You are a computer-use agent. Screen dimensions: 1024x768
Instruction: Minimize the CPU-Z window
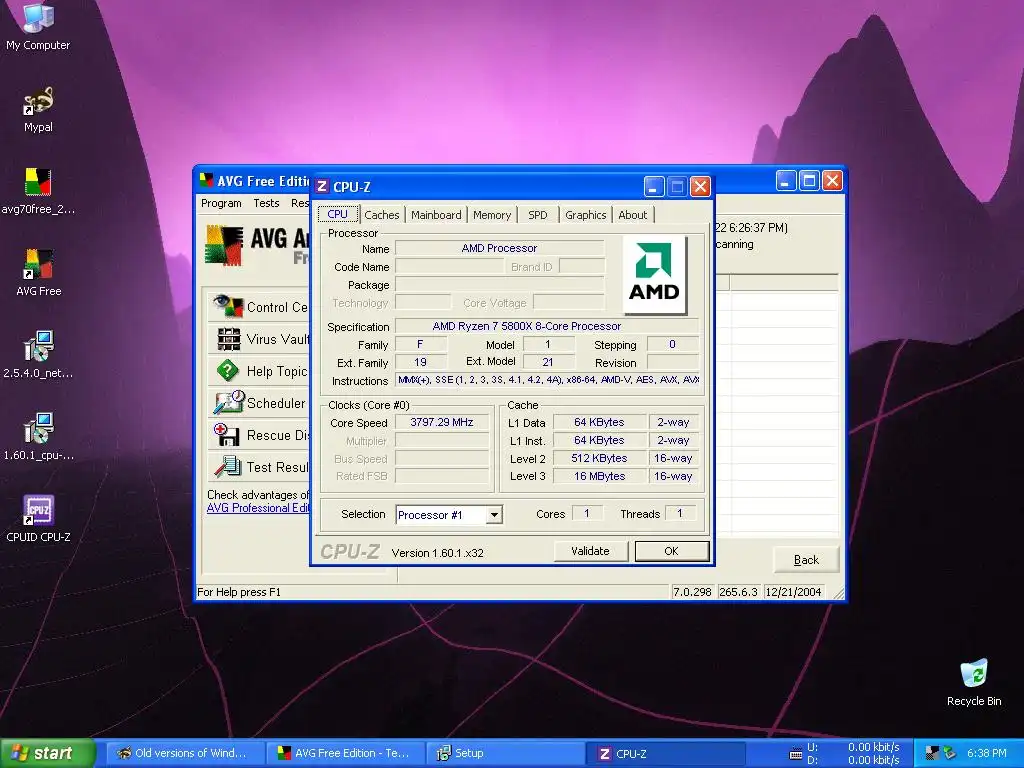[x=654, y=187]
